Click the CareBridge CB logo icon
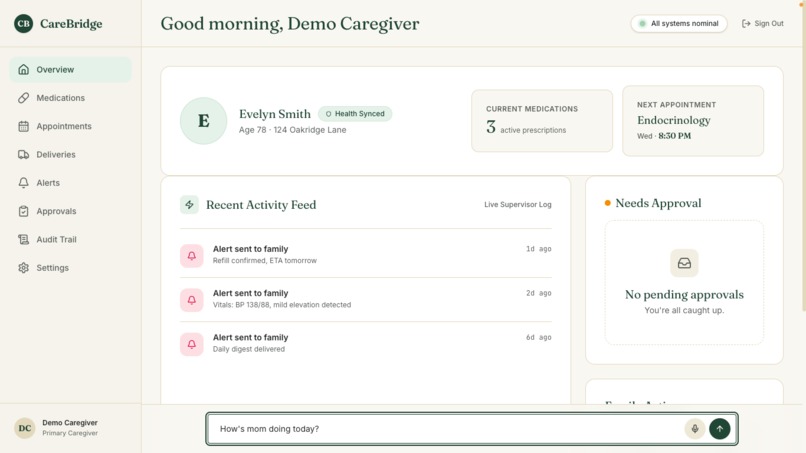806x453 pixels. (x=23, y=24)
